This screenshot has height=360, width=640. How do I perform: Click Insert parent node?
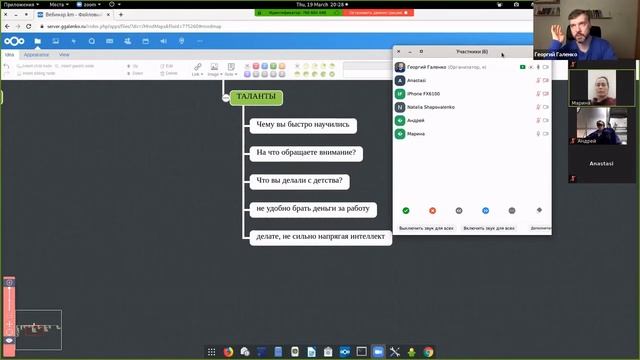click(x=74, y=66)
